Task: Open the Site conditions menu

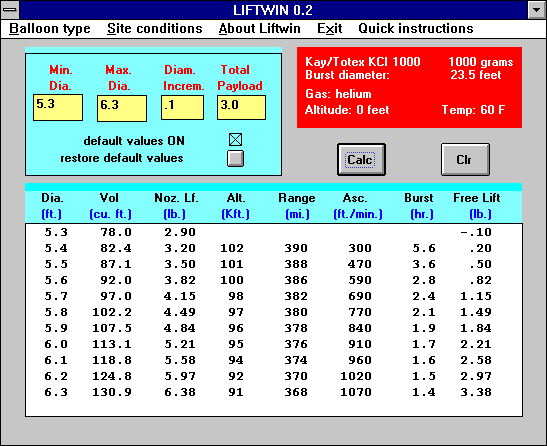Action: pyautogui.click(x=155, y=29)
